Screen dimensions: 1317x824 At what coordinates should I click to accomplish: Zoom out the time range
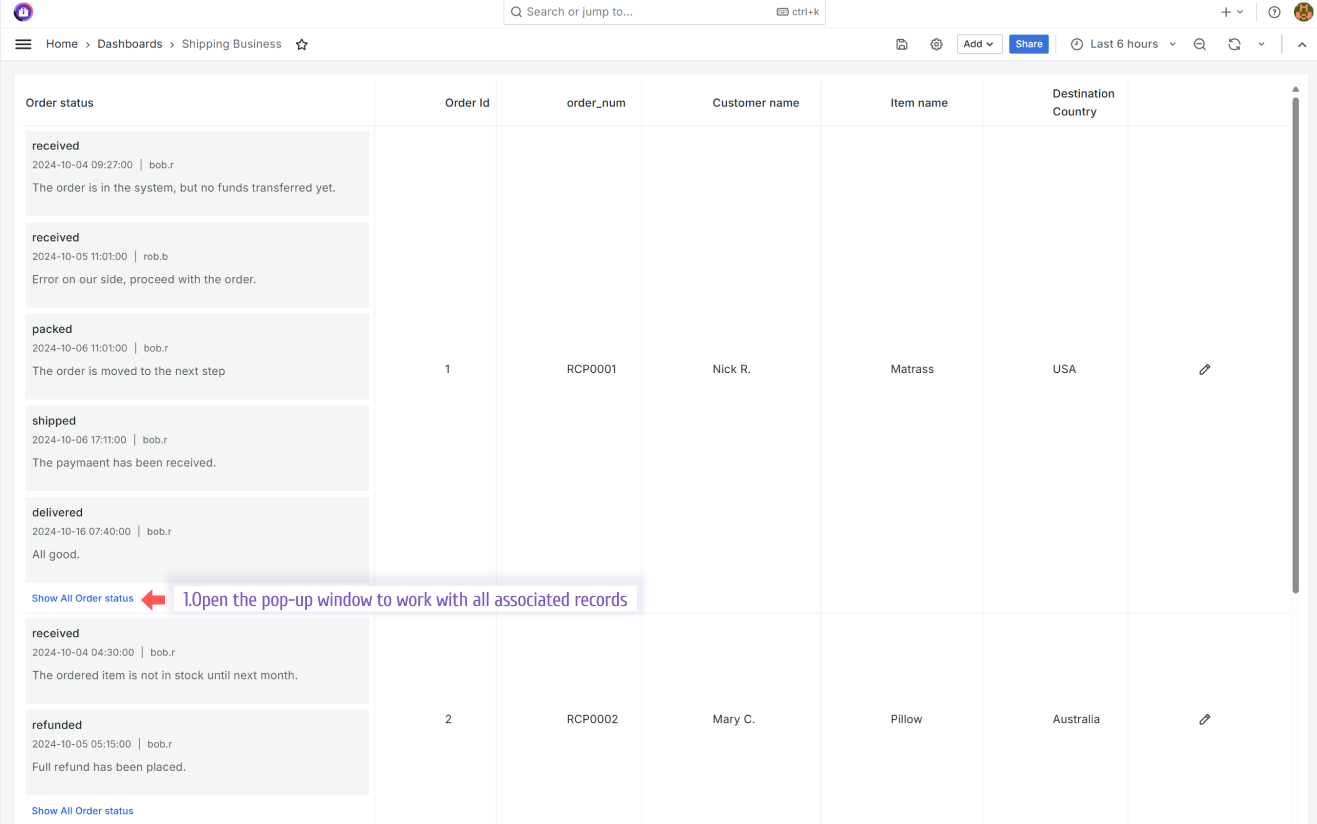pyautogui.click(x=1199, y=44)
